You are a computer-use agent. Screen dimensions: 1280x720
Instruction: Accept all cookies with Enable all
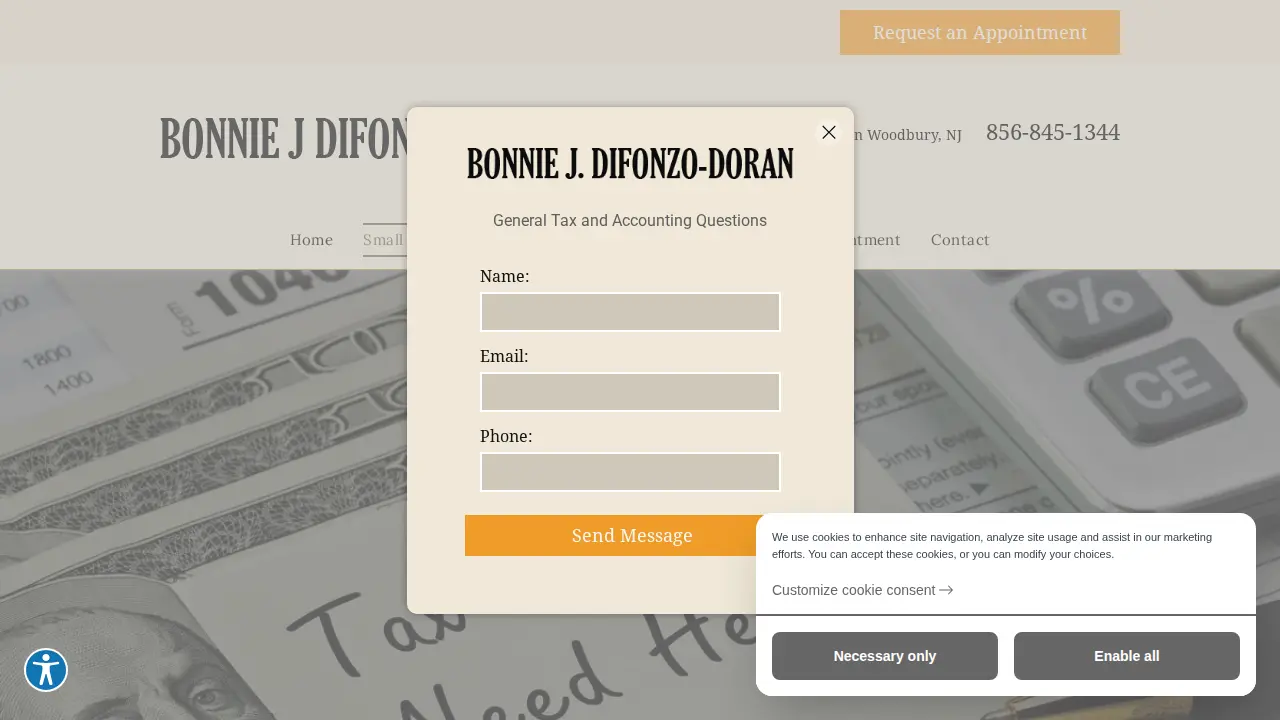coord(1127,656)
